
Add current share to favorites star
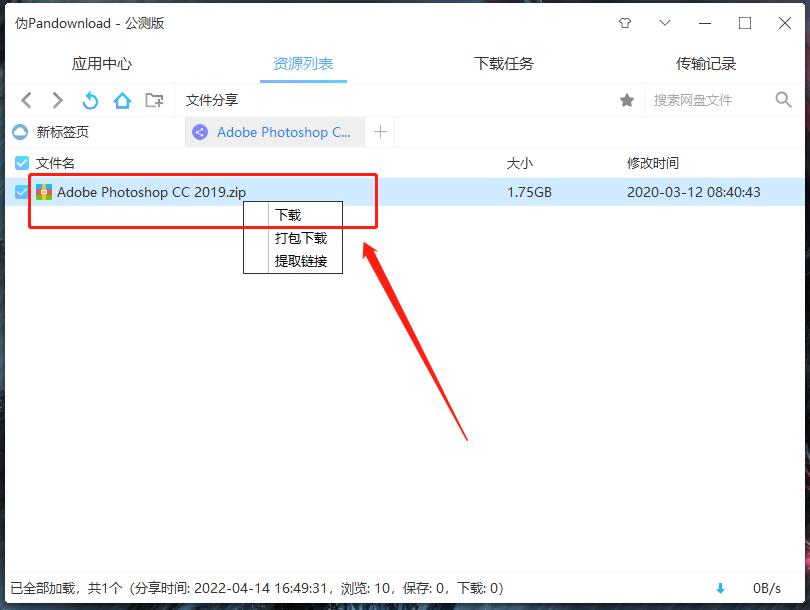pos(627,100)
